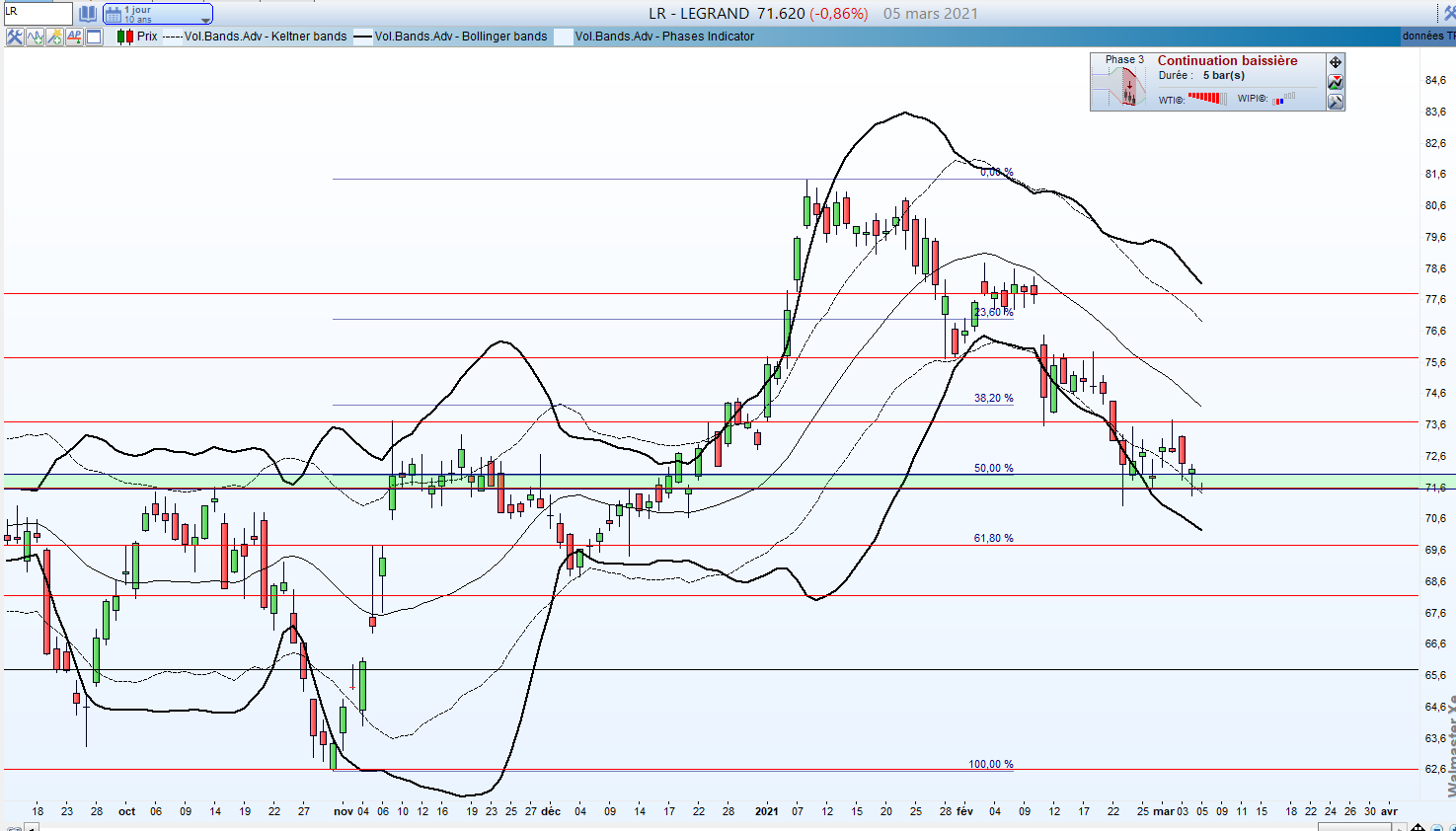
Task: Click the 23,60 % Fibonacci level label
Action: pos(994,312)
